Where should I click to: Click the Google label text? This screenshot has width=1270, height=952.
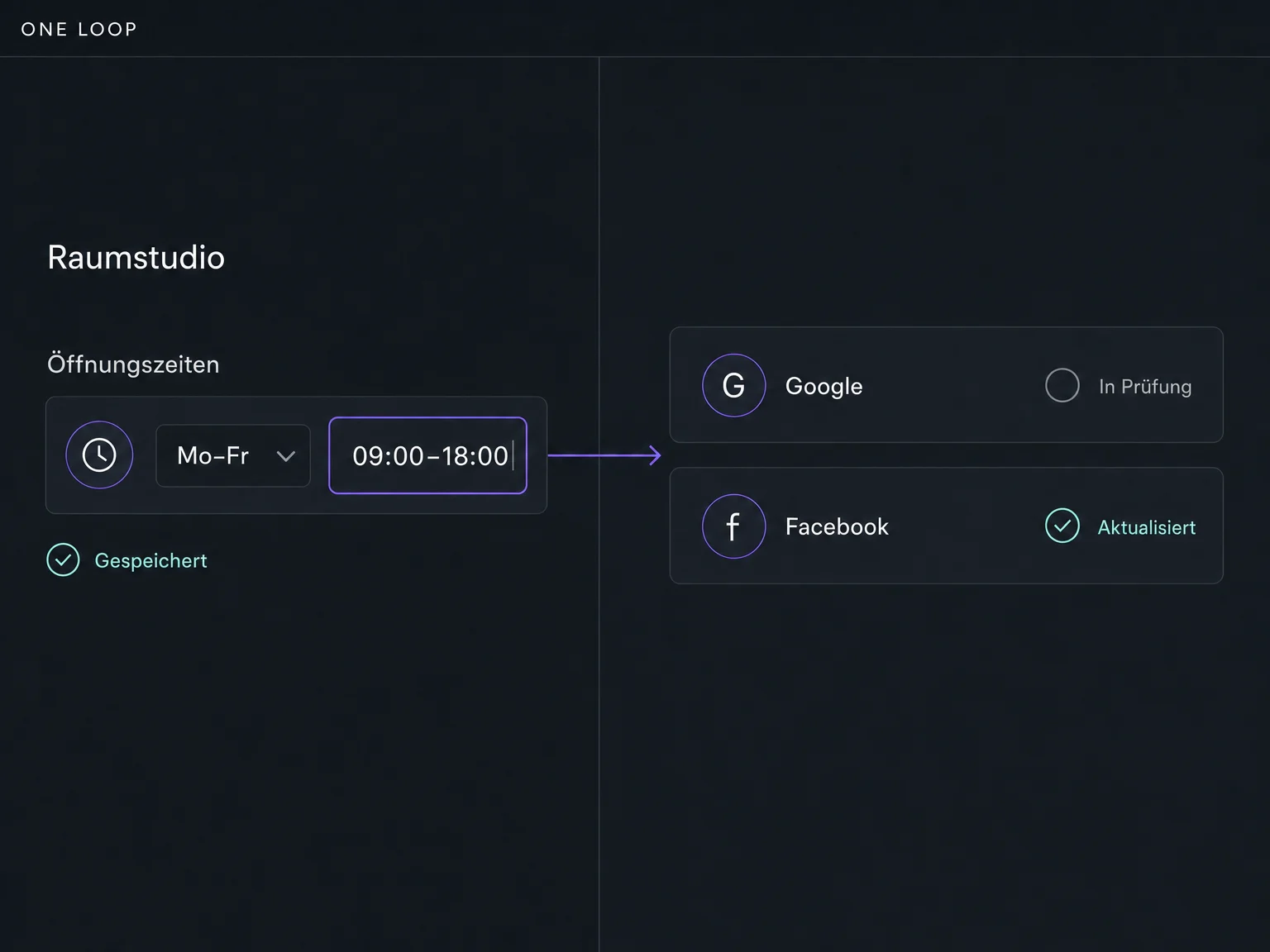pos(824,387)
